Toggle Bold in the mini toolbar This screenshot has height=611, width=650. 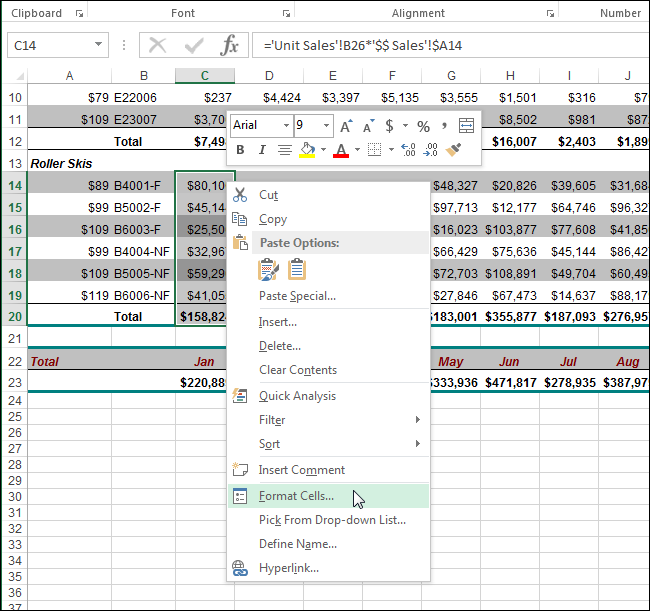point(240,150)
